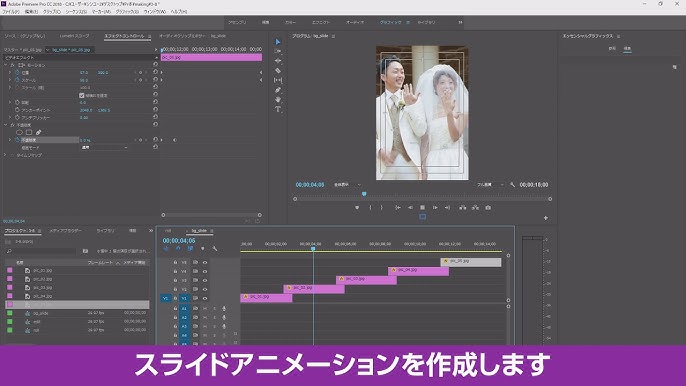
Task: Click the Lift button in Program monitor
Action: [x=462, y=207]
